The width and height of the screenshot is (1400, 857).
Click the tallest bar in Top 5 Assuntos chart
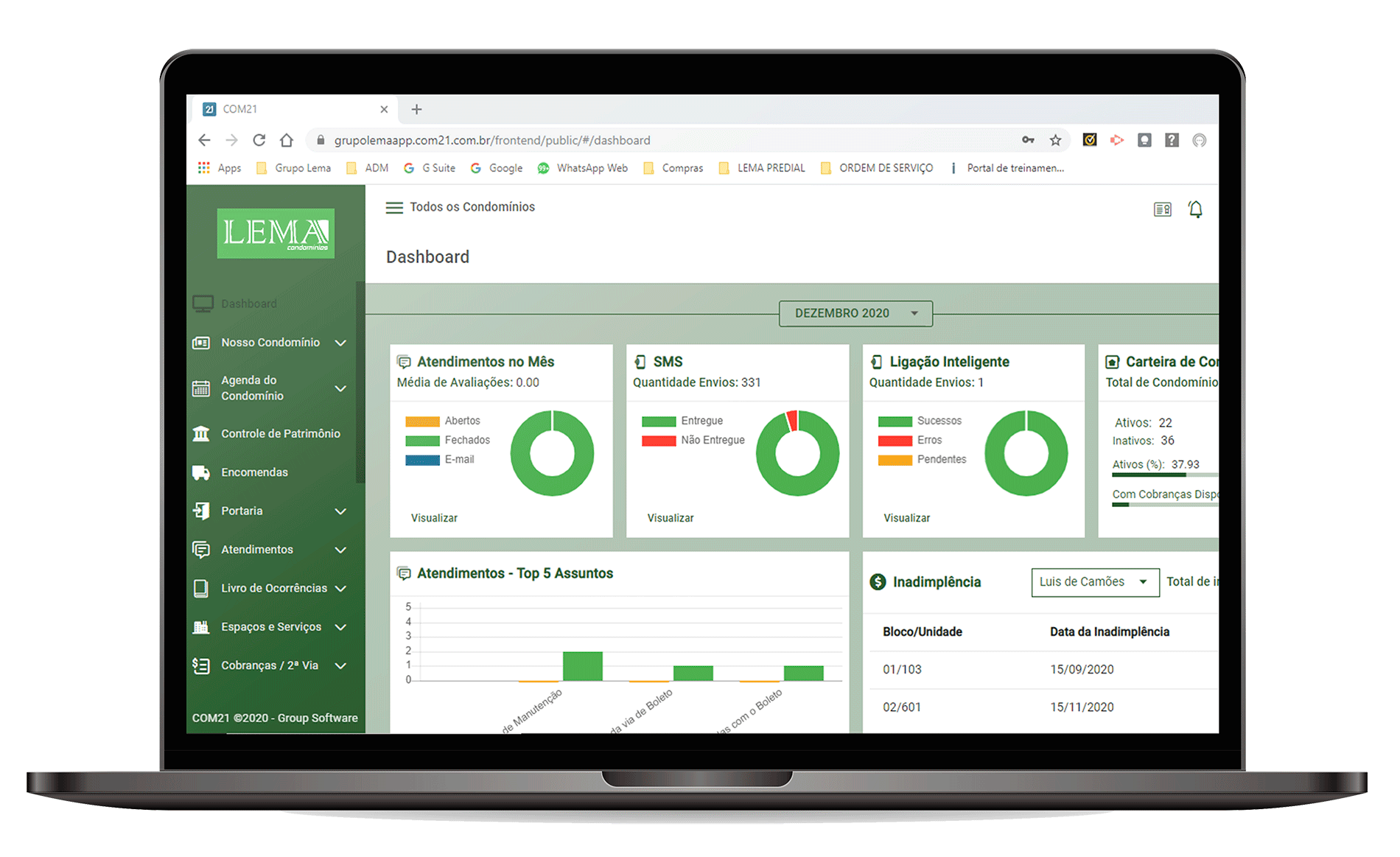(x=583, y=666)
